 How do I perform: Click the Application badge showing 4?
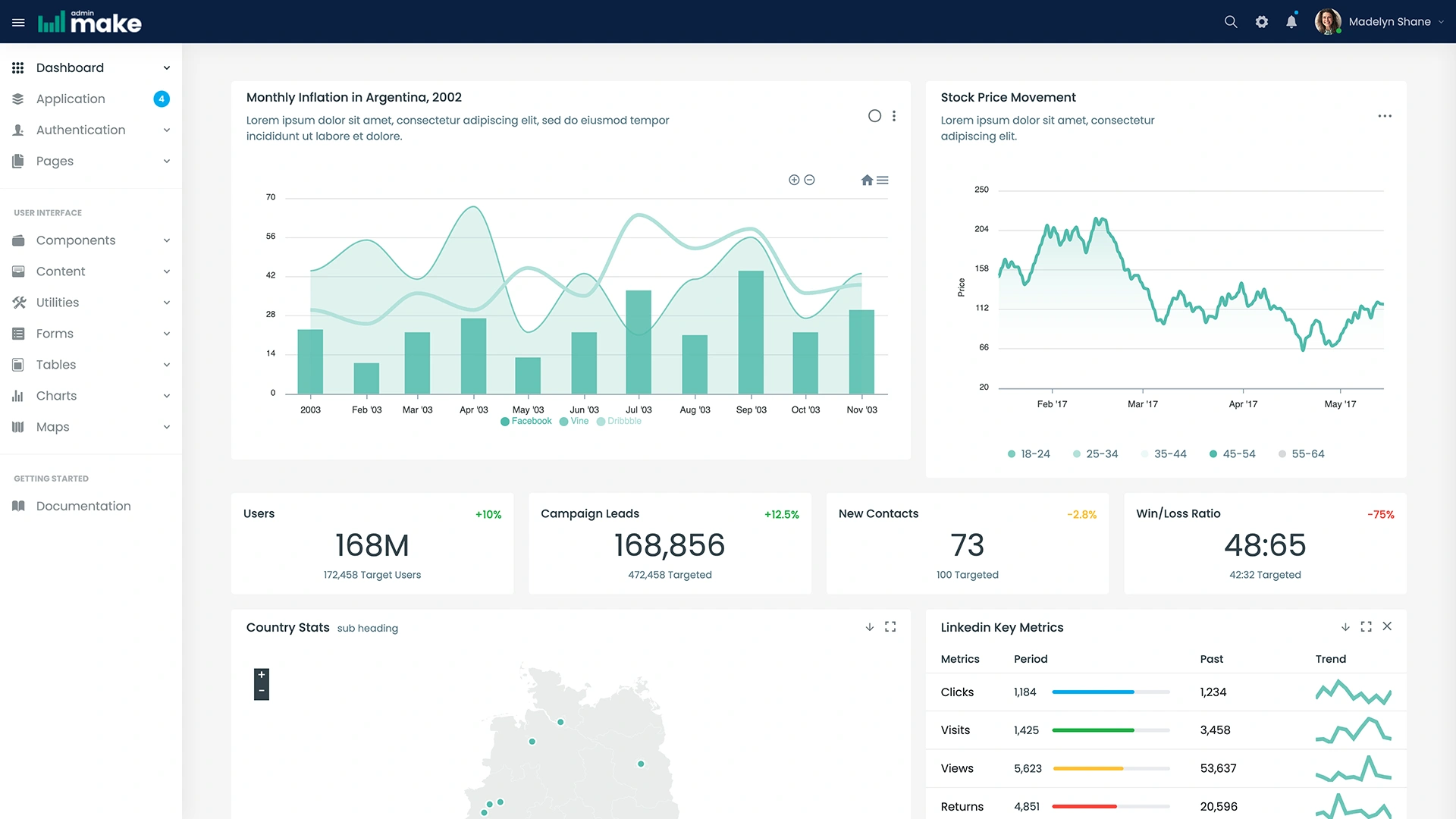162,99
